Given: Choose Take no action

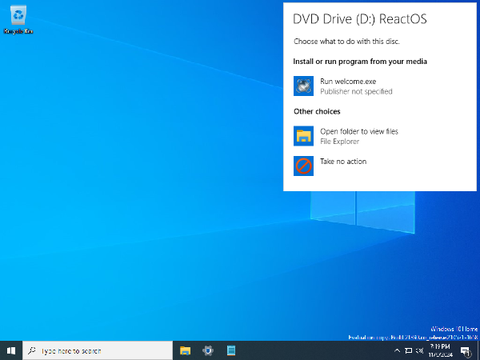Looking at the screenshot, I should [380, 166].
